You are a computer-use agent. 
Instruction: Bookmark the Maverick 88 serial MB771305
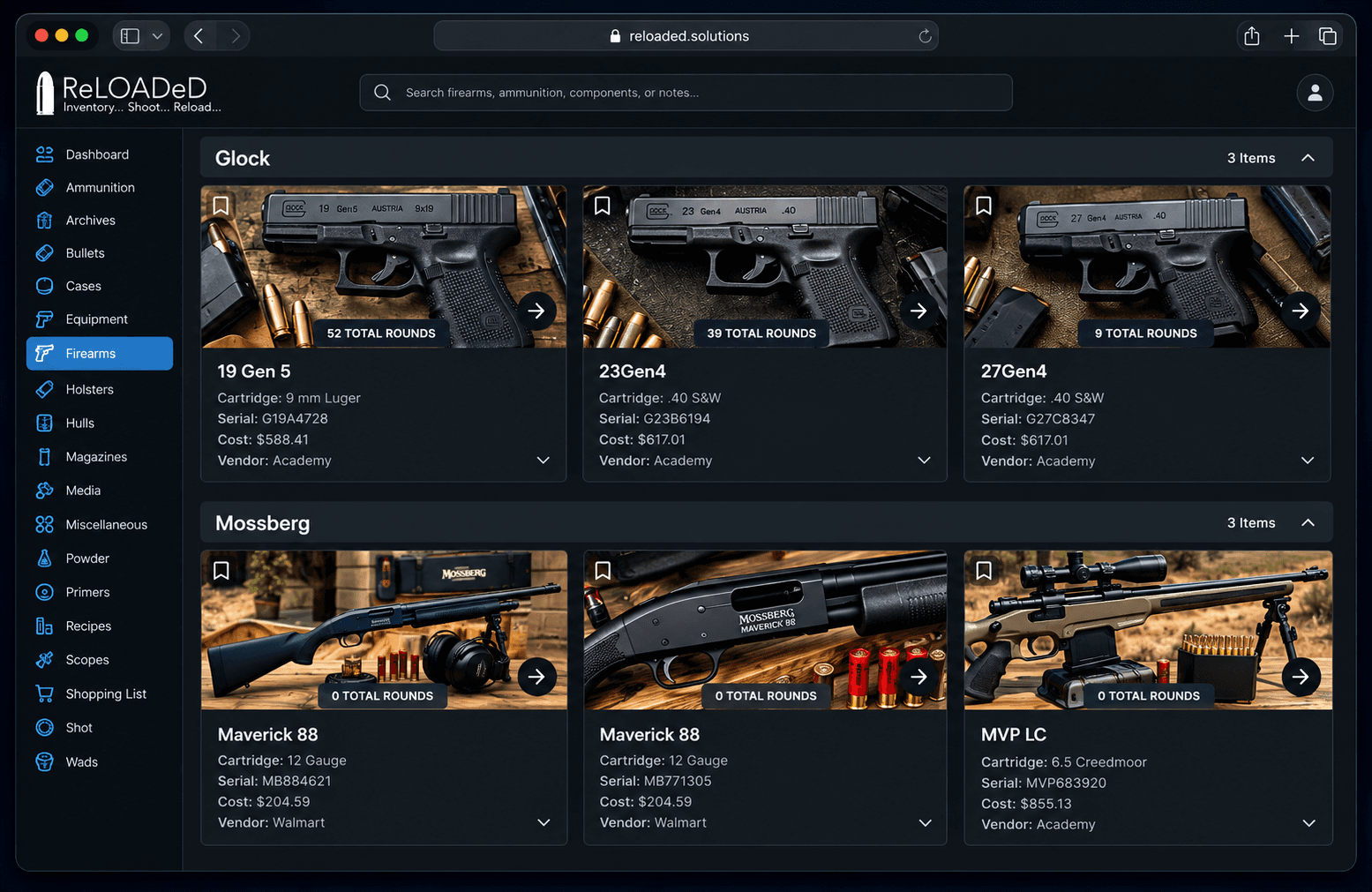[x=603, y=571]
